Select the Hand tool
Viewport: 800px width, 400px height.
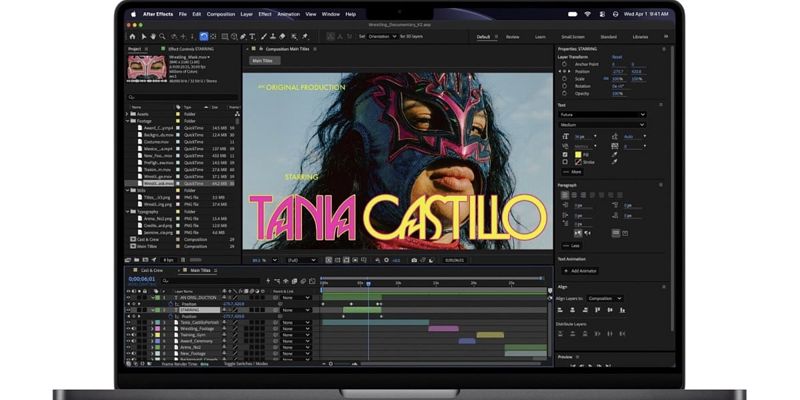click(x=153, y=36)
